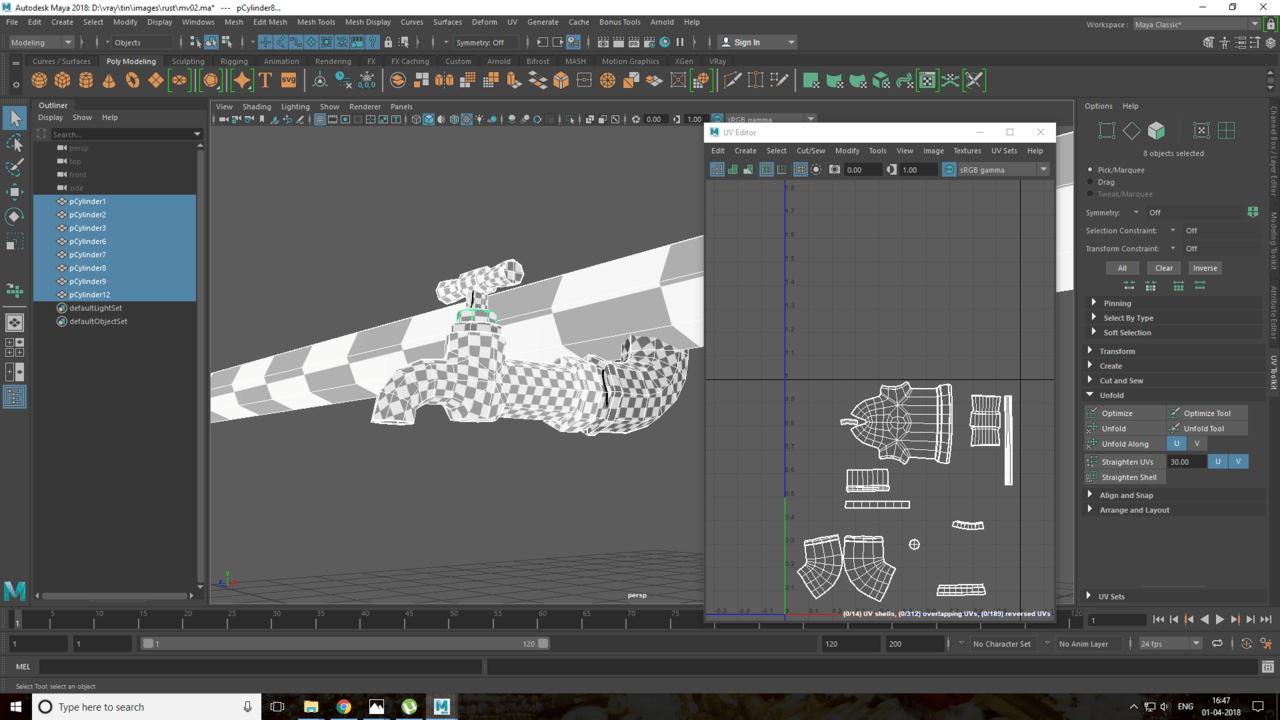This screenshot has width=1280, height=720.
Task: Switch to the Sculpting shelf tab
Action: [187, 61]
